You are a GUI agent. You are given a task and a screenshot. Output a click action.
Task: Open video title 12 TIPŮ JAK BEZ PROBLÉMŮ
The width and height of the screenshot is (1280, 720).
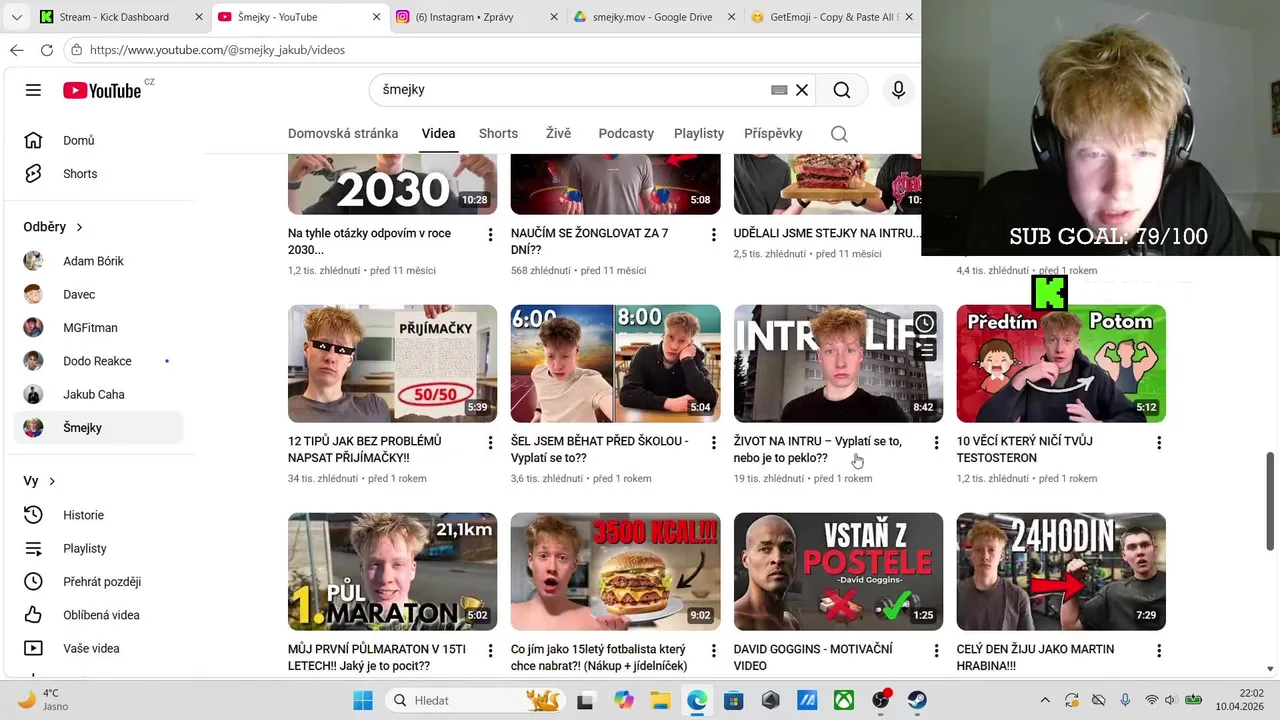click(365, 450)
